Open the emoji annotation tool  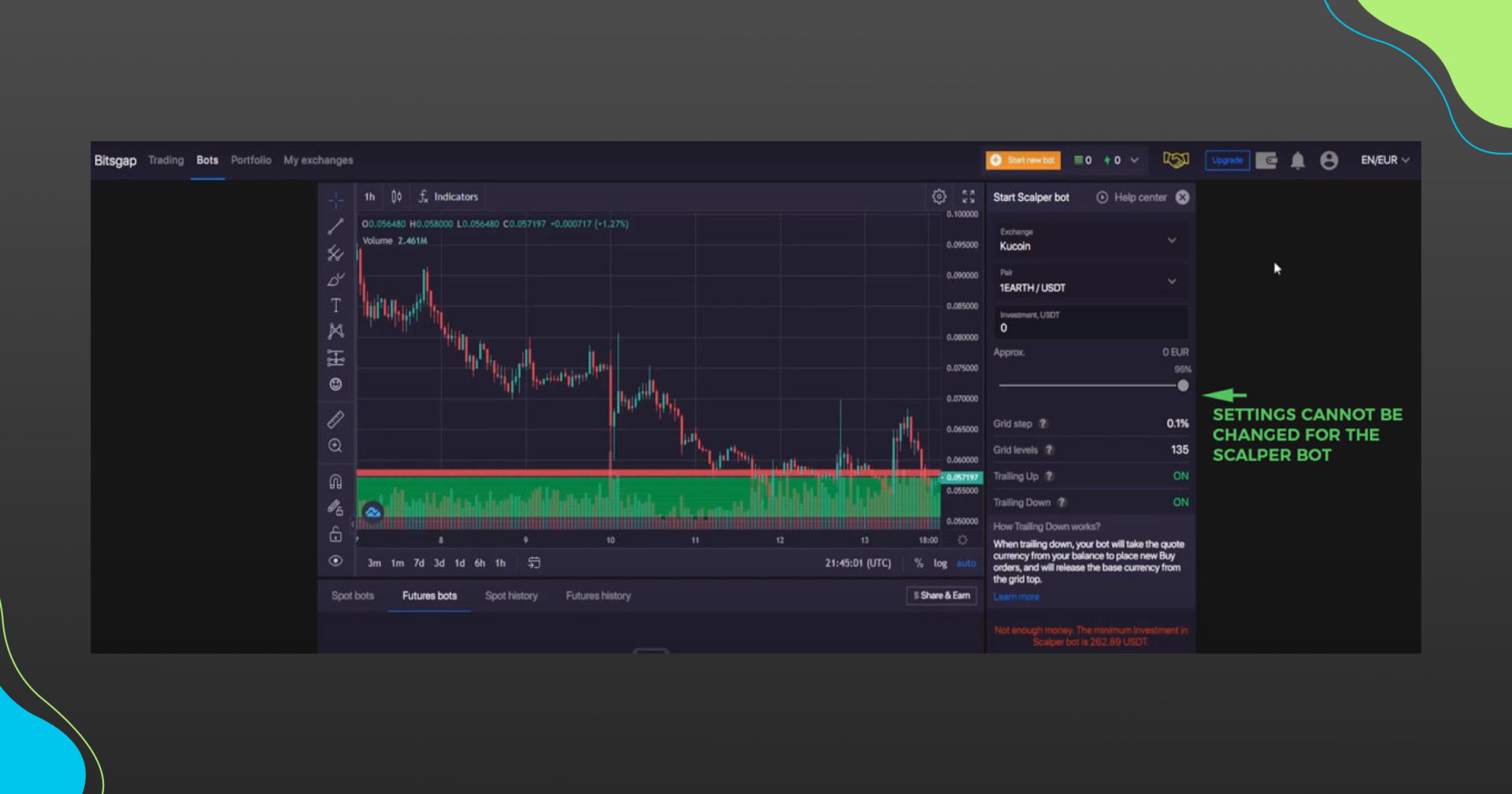point(335,384)
